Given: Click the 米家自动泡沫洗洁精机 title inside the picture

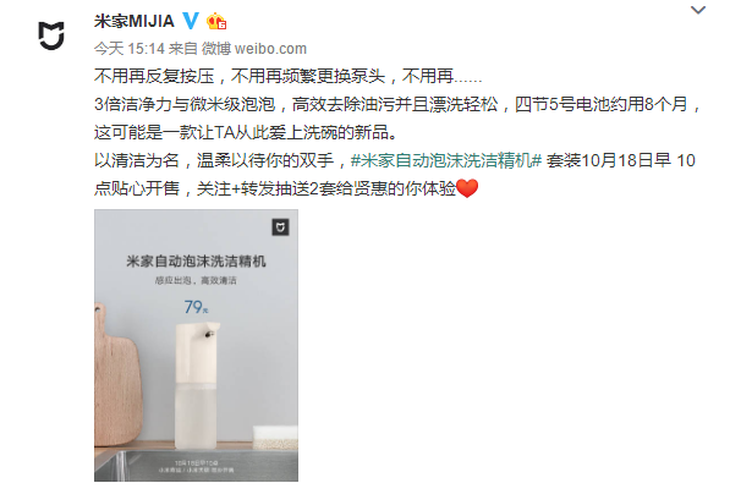Looking at the screenshot, I should (x=196, y=261).
